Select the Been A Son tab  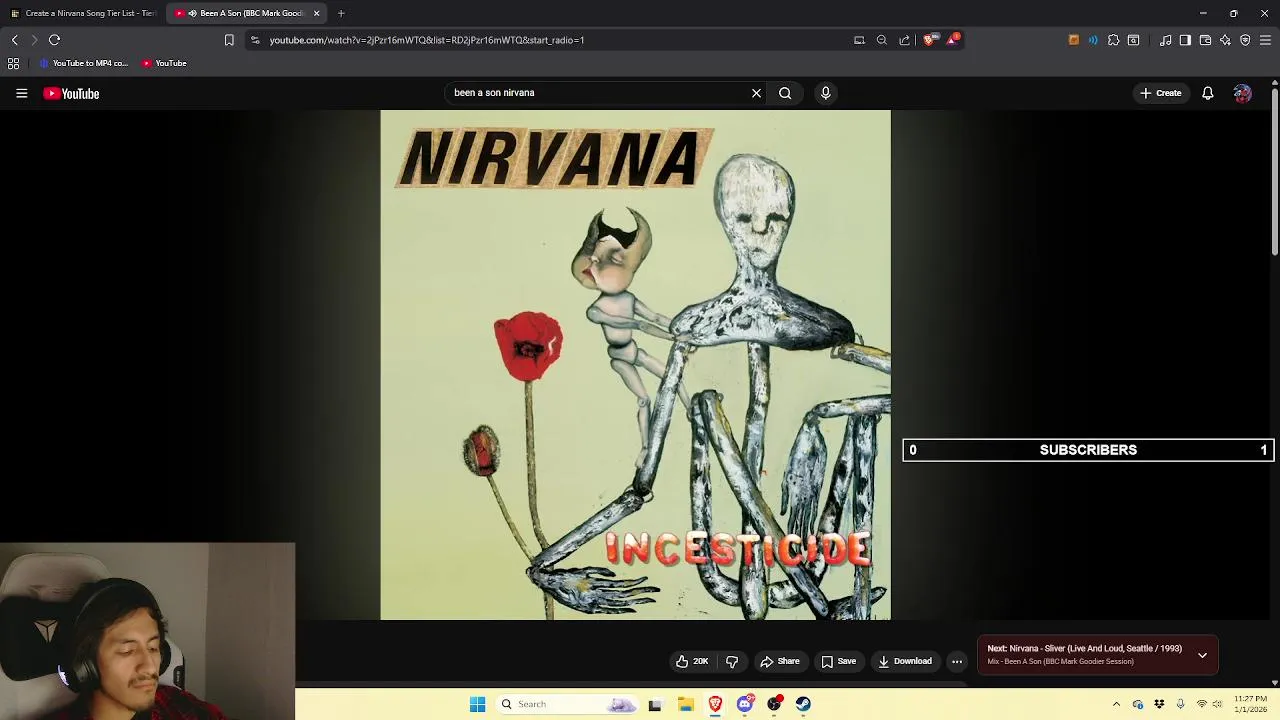coord(245,13)
